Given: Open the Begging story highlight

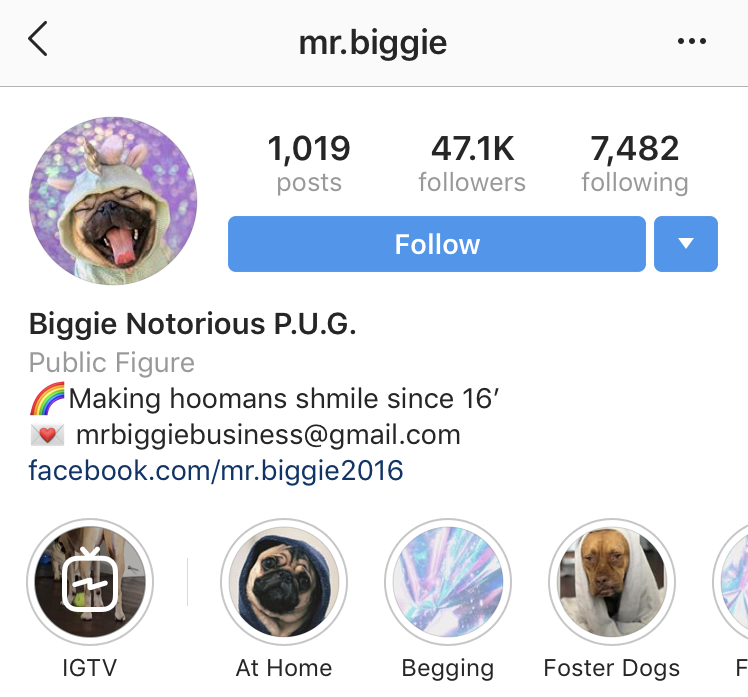Looking at the screenshot, I should pos(447,582).
